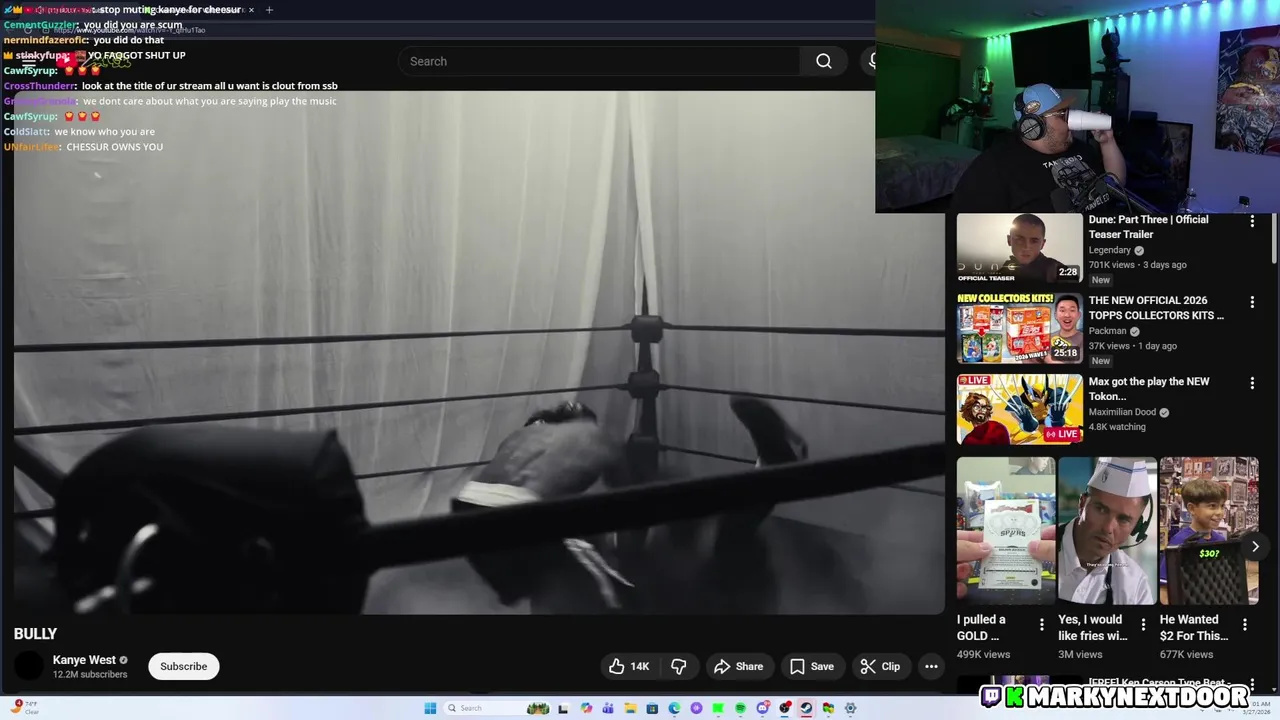The height and width of the screenshot is (720, 1280).
Task: Open options menu for Dune trailer
Action: pyautogui.click(x=1252, y=221)
